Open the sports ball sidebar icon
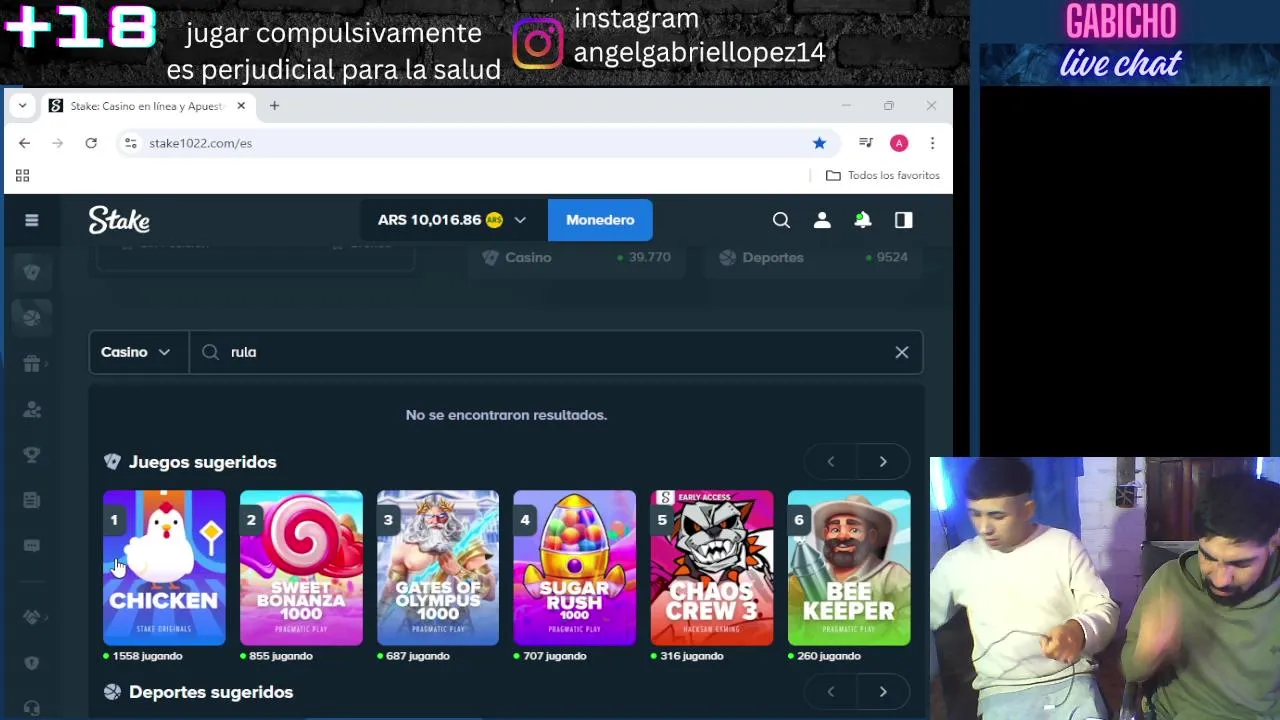This screenshot has height=720, width=1280. (x=32, y=317)
